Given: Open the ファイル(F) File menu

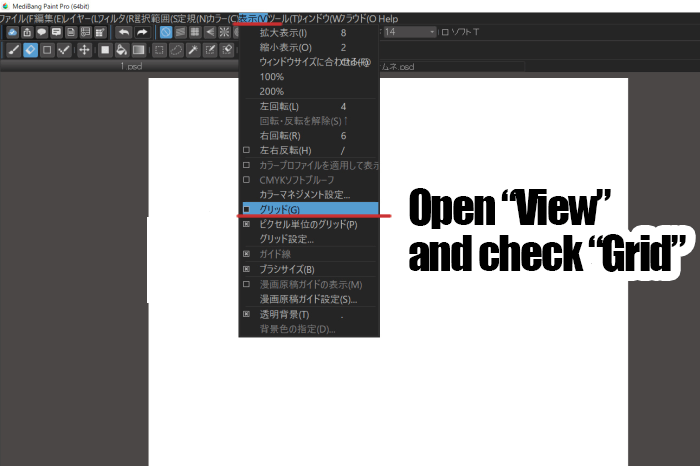Looking at the screenshot, I should 17,19.
